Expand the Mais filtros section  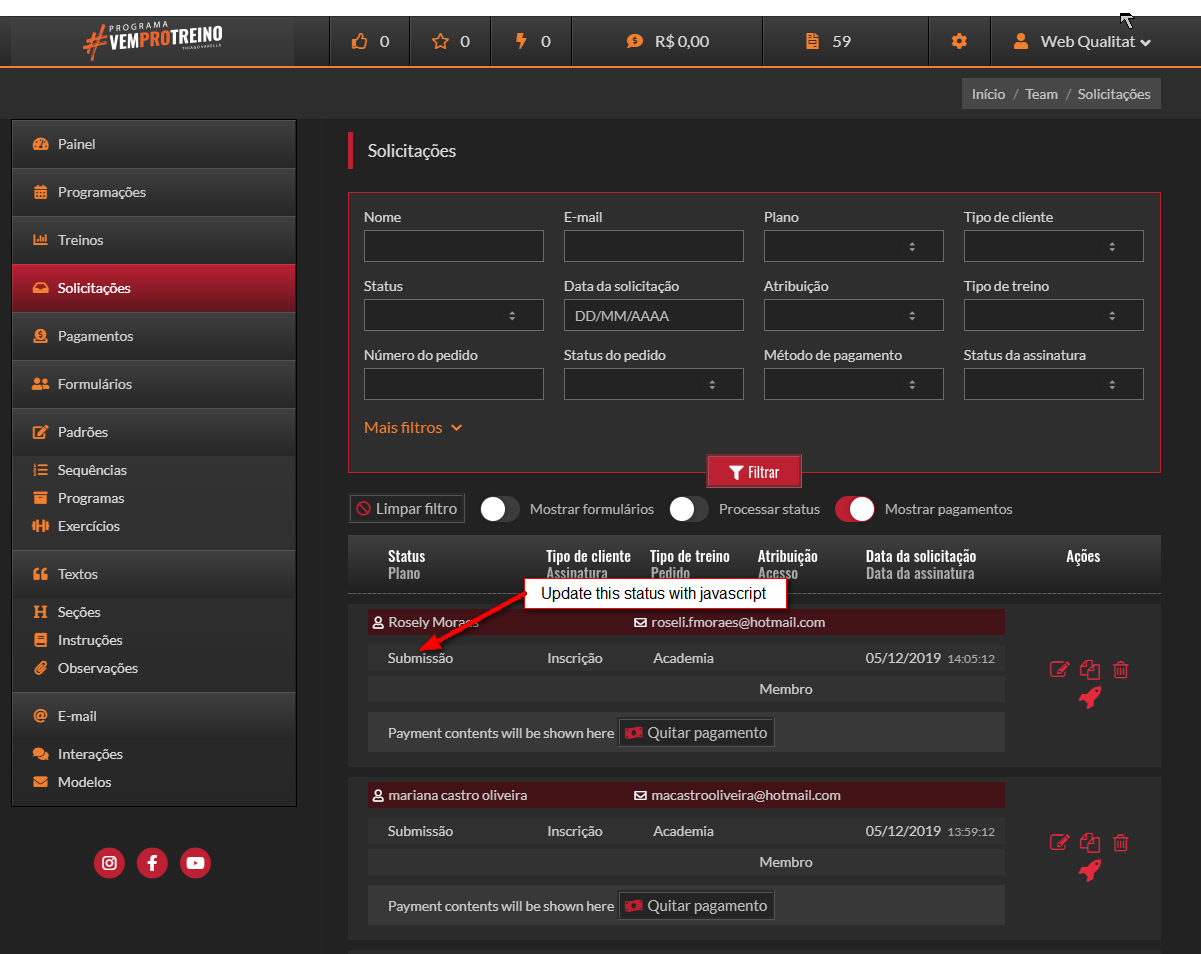pos(413,428)
